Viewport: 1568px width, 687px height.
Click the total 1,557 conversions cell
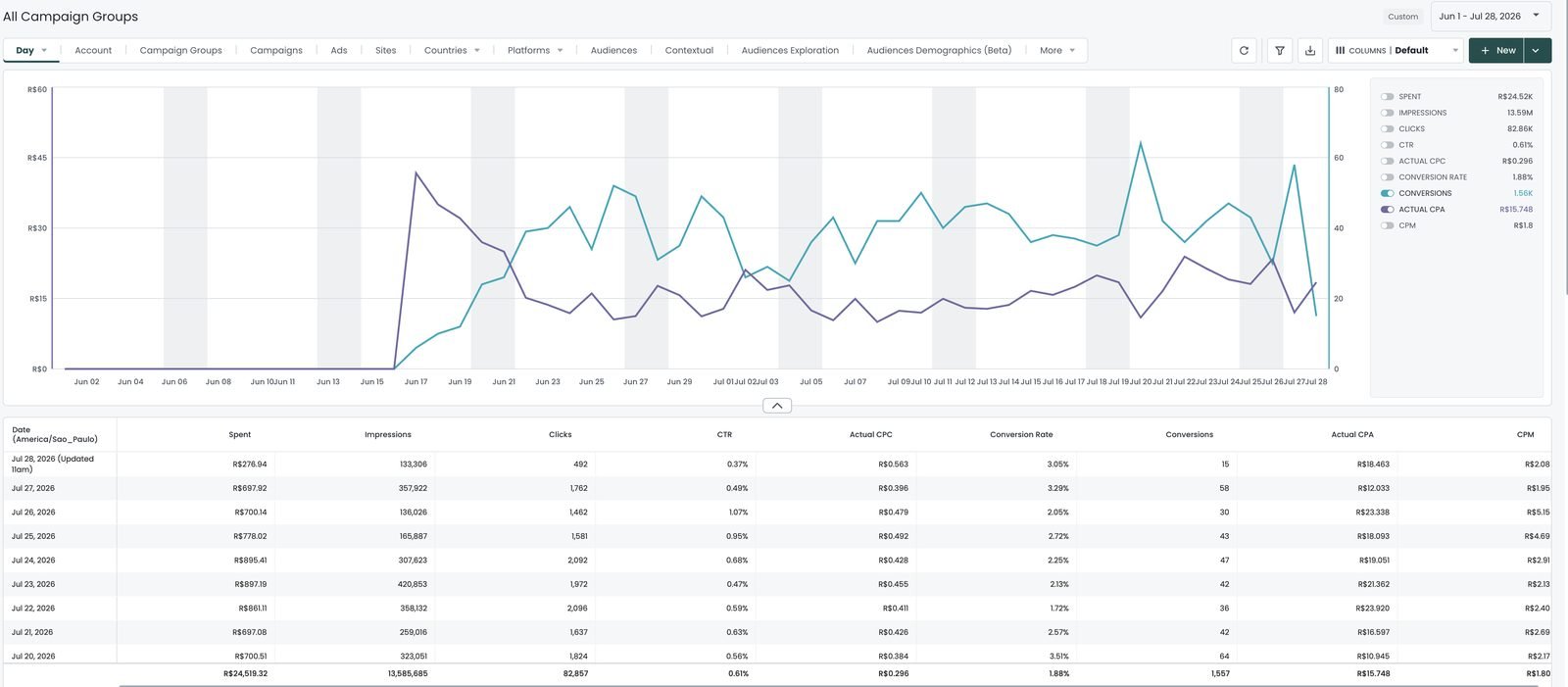[x=1220, y=674]
